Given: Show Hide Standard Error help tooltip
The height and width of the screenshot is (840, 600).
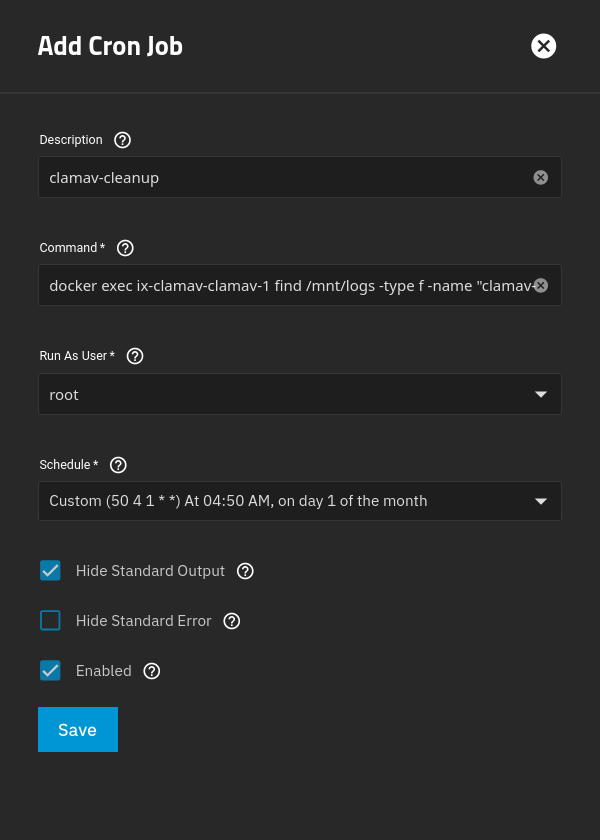Looking at the screenshot, I should tap(232, 621).
